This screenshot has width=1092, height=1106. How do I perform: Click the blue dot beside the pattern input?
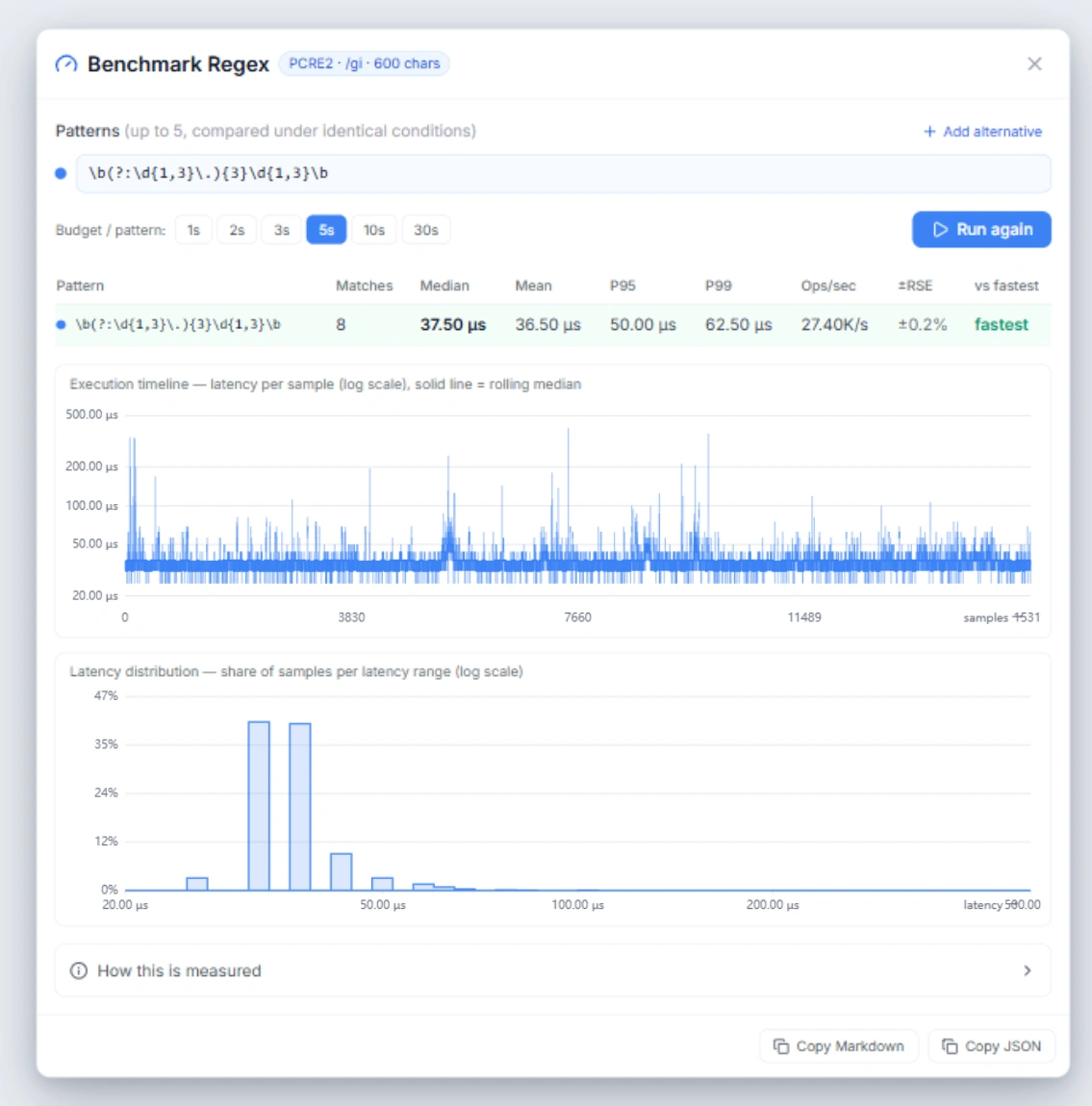(x=61, y=173)
